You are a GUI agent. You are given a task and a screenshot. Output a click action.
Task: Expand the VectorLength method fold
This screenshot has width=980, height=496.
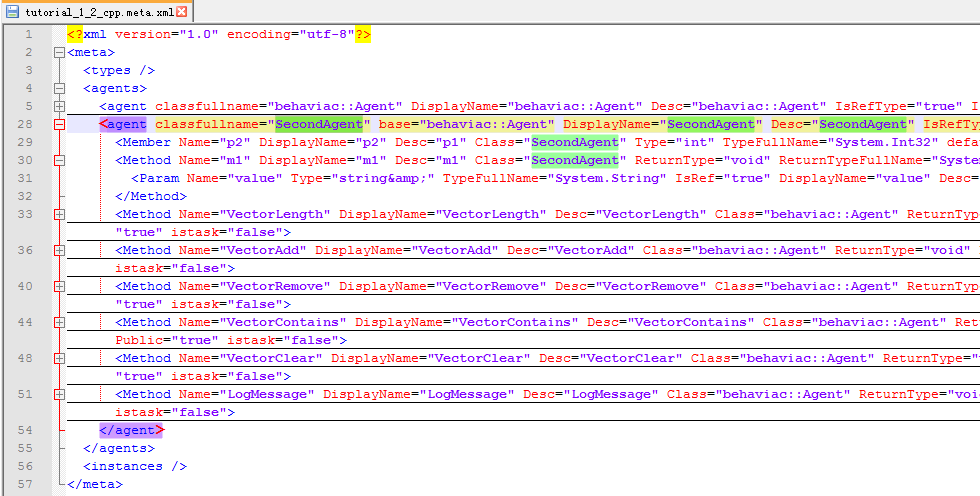pos(59,214)
